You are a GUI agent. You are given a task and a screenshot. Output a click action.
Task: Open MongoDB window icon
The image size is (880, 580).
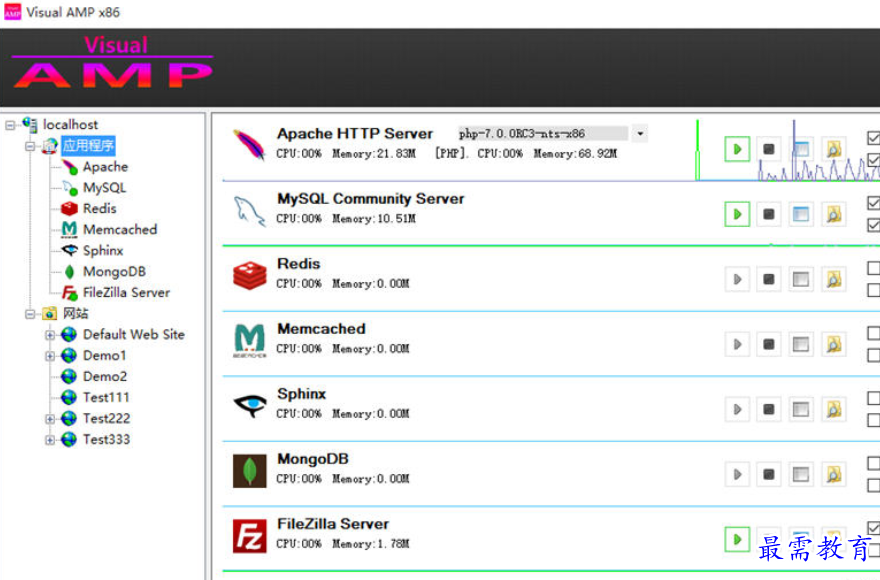[x=801, y=474]
